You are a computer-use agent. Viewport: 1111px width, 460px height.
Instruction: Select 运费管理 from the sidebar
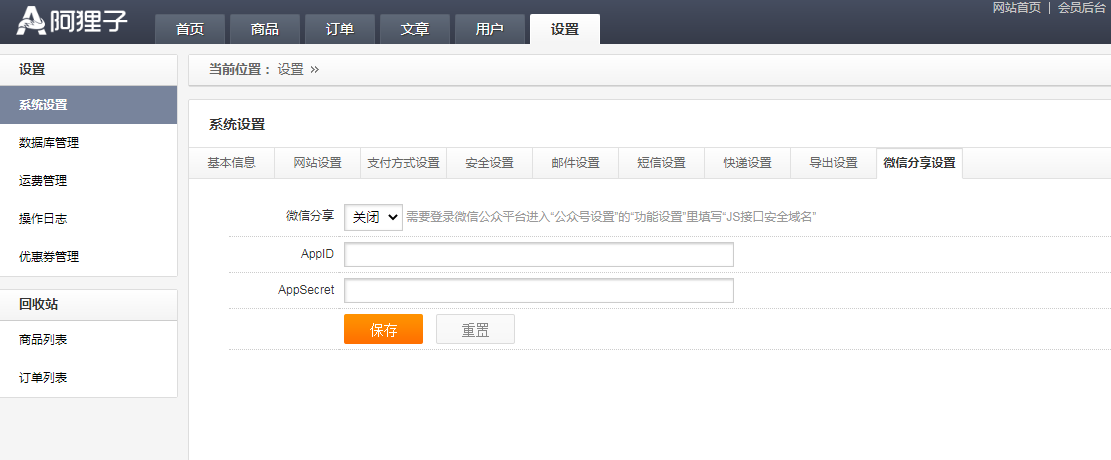(43, 181)
